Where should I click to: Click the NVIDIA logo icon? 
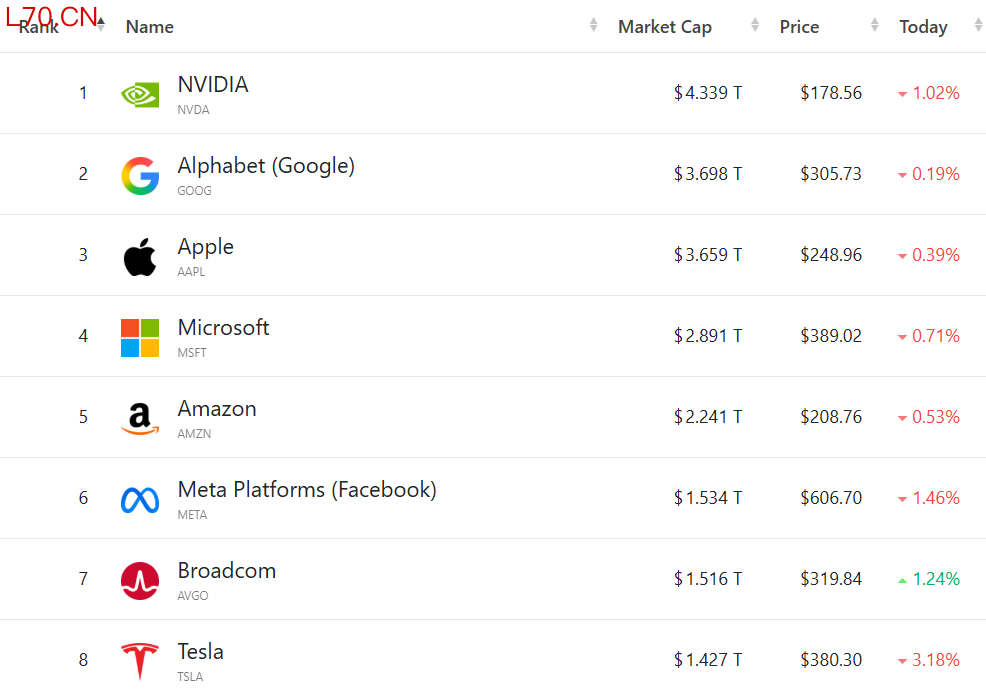pyautogui.click(x=140, y=94)
